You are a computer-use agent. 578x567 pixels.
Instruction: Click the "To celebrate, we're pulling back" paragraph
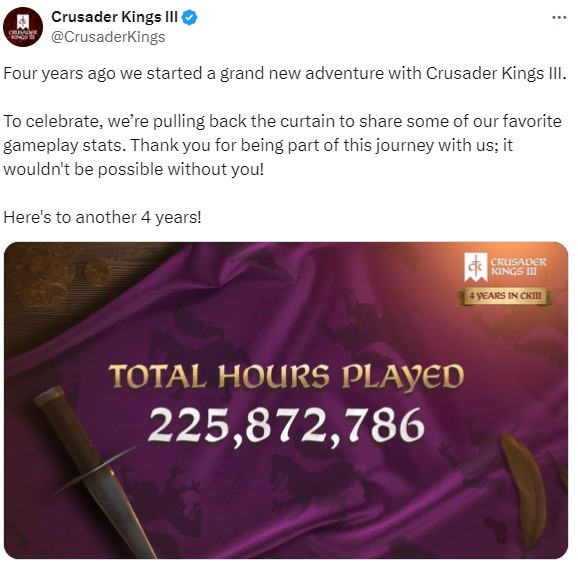[282, 145]
